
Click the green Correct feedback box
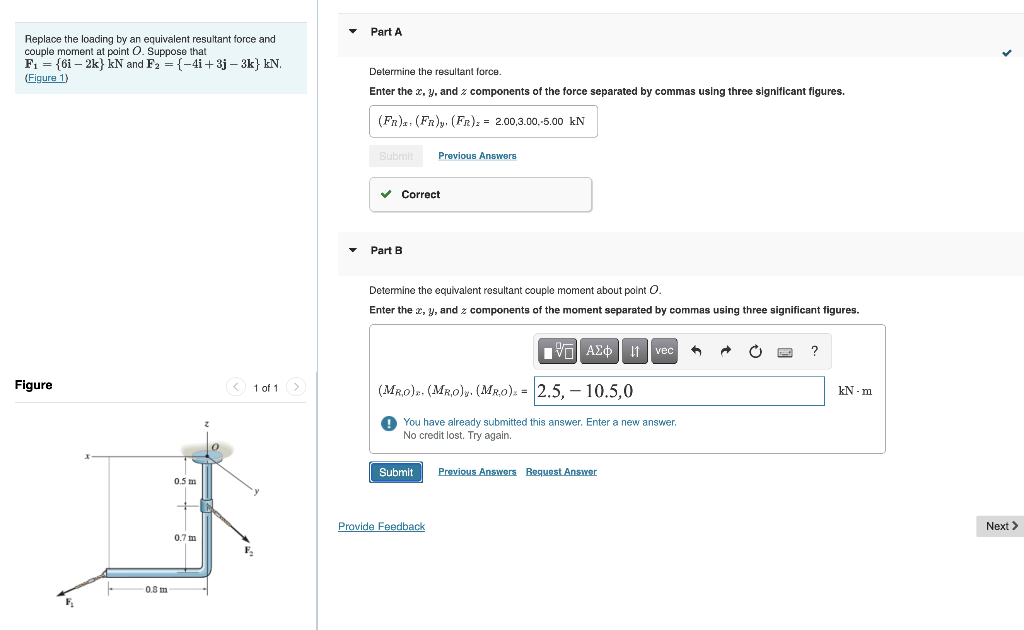coord(481,195)
